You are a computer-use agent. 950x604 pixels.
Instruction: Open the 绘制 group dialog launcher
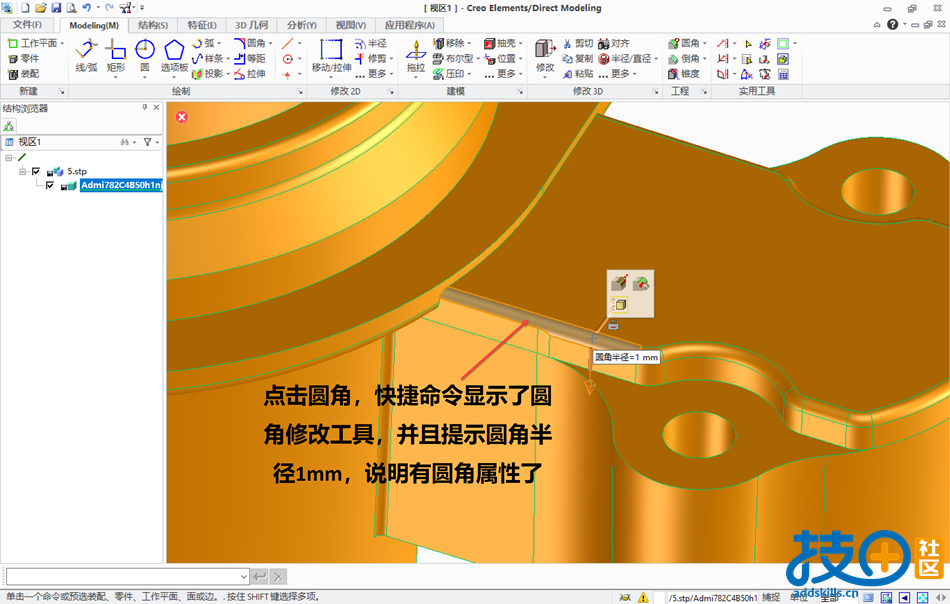click(x=300, y=91)
